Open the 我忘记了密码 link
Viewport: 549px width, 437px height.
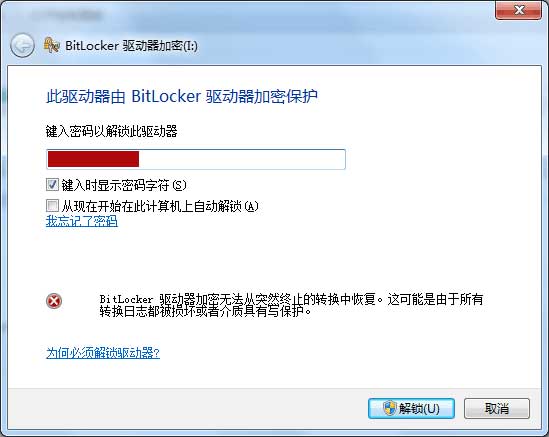(x=82, y=221)
